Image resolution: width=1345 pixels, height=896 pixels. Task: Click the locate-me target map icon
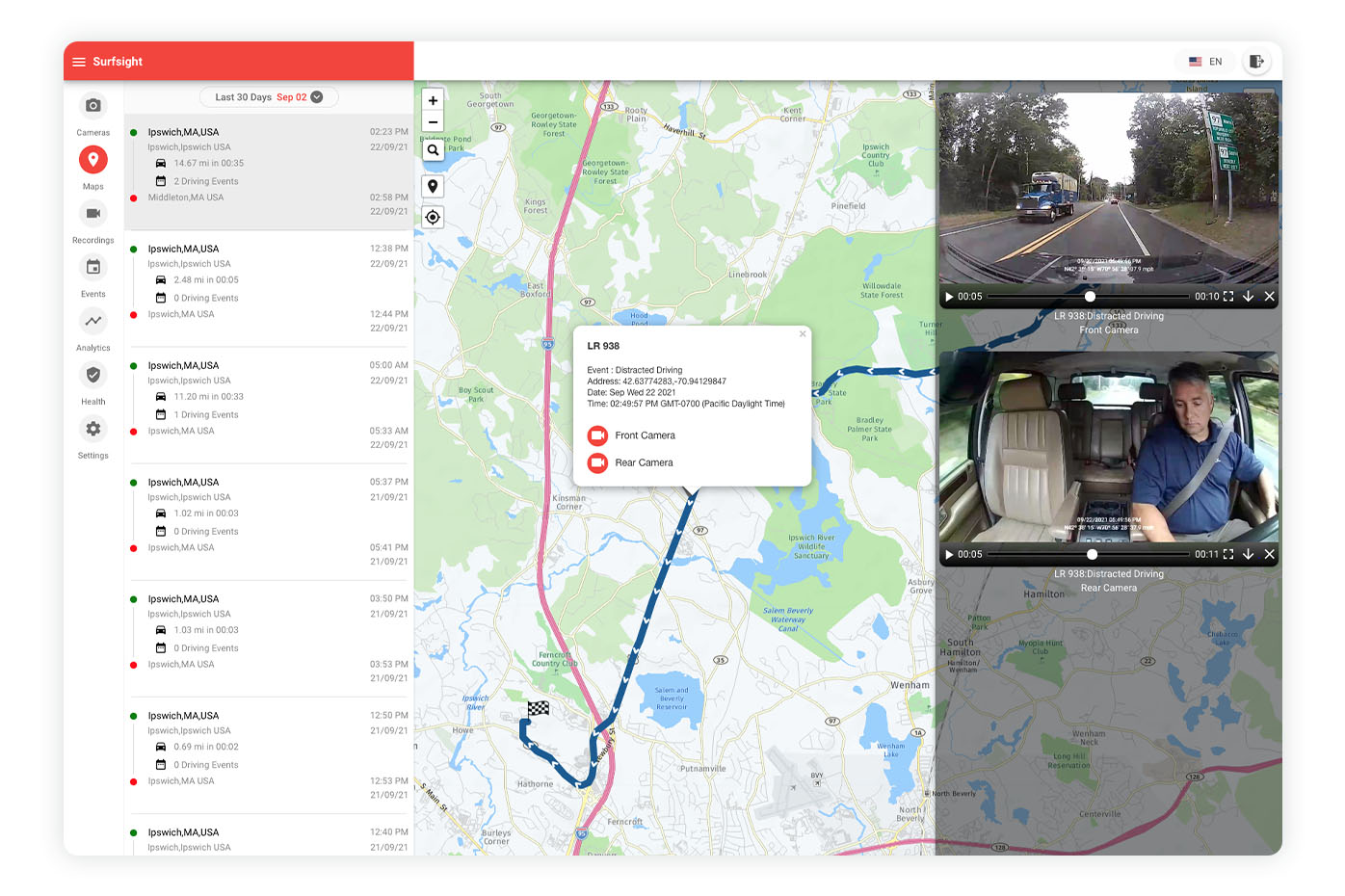(433, 217)
